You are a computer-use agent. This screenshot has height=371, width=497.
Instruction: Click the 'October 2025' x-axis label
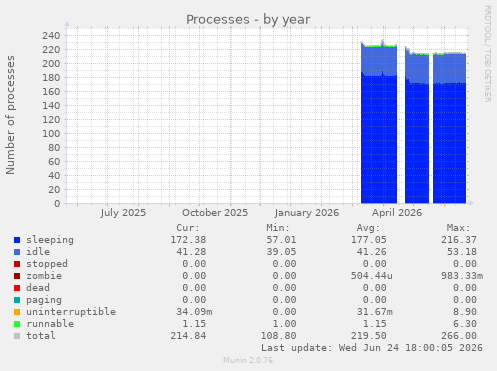215,213
